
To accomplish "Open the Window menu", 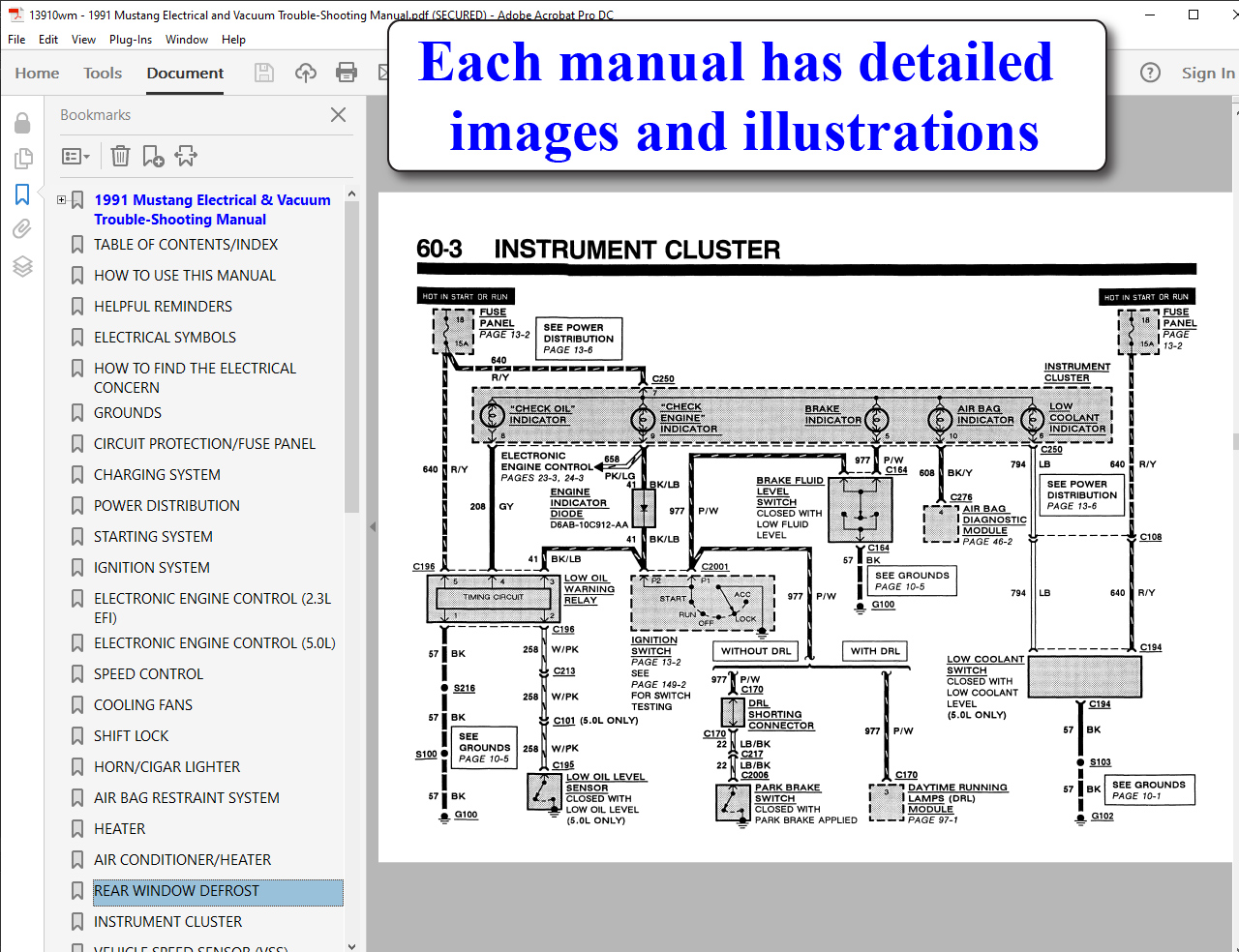I will point(187,40).
